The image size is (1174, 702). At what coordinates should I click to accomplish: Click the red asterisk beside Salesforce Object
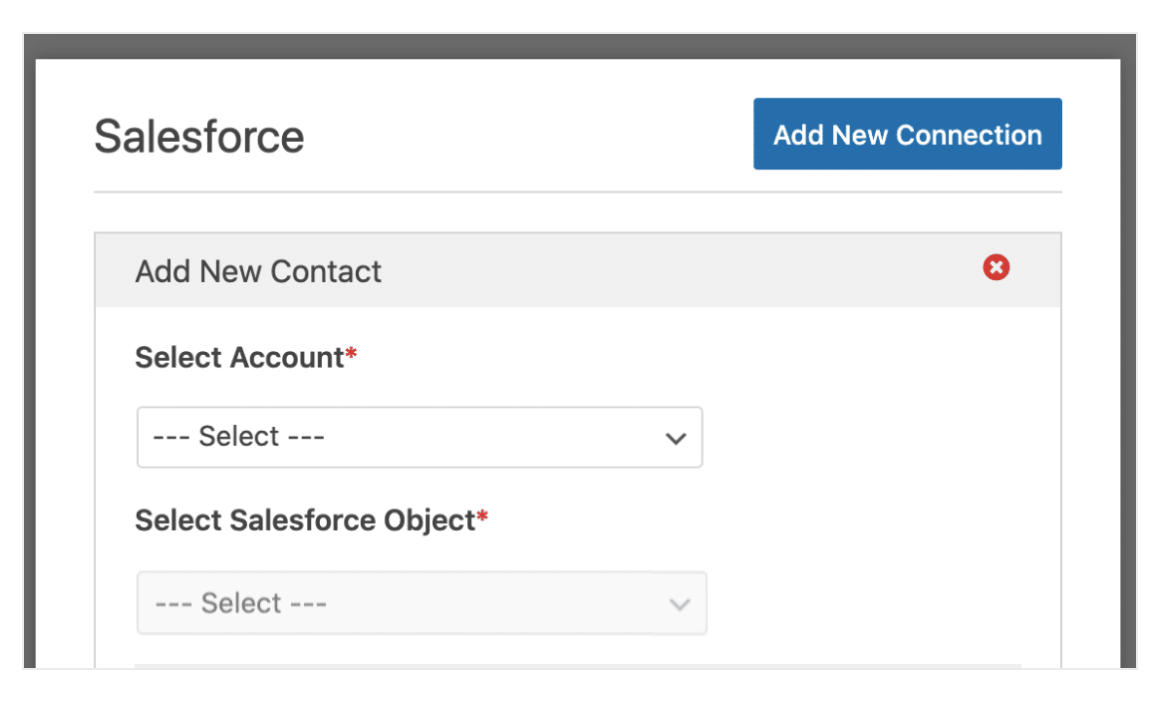[482, 518]
